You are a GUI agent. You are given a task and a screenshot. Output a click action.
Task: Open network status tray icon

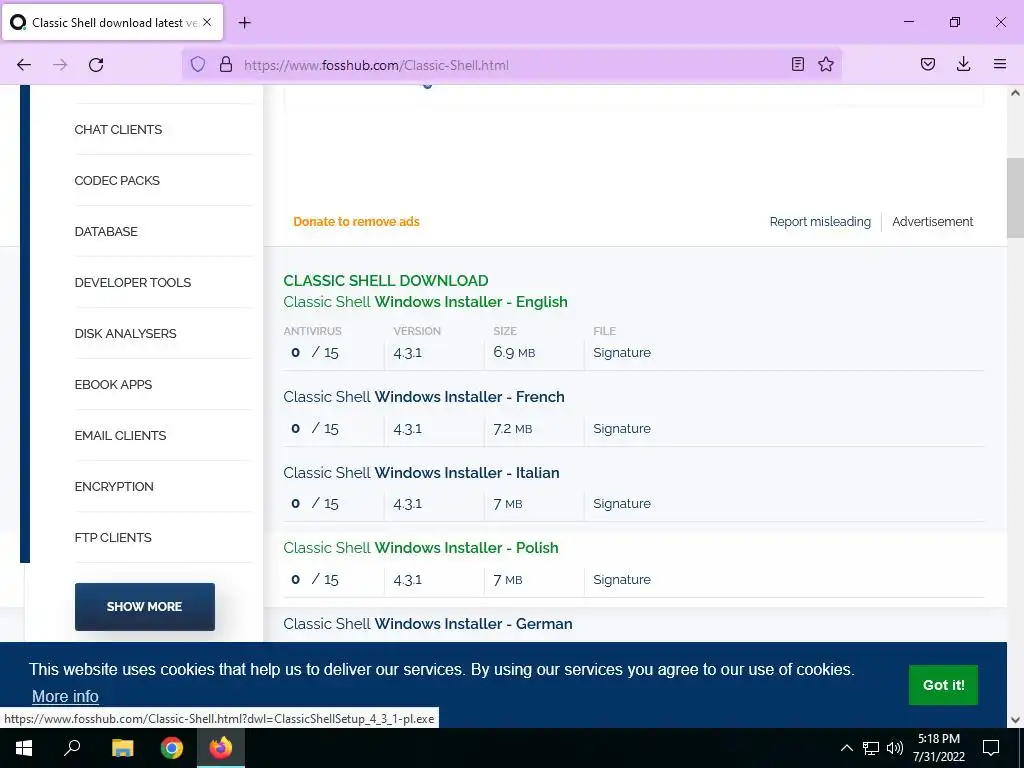coord(871,748)
